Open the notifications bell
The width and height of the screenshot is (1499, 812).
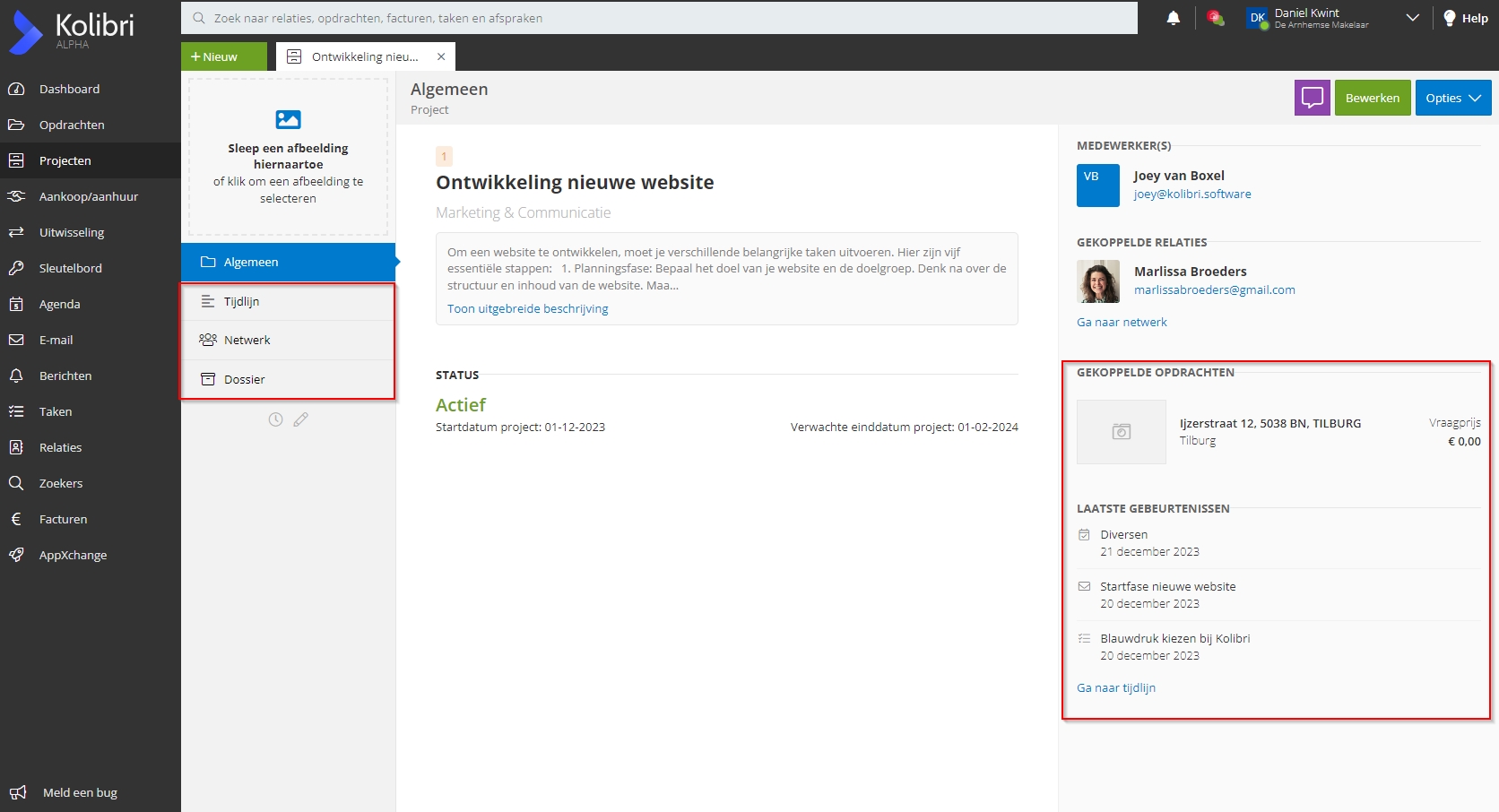(1174, 18)
